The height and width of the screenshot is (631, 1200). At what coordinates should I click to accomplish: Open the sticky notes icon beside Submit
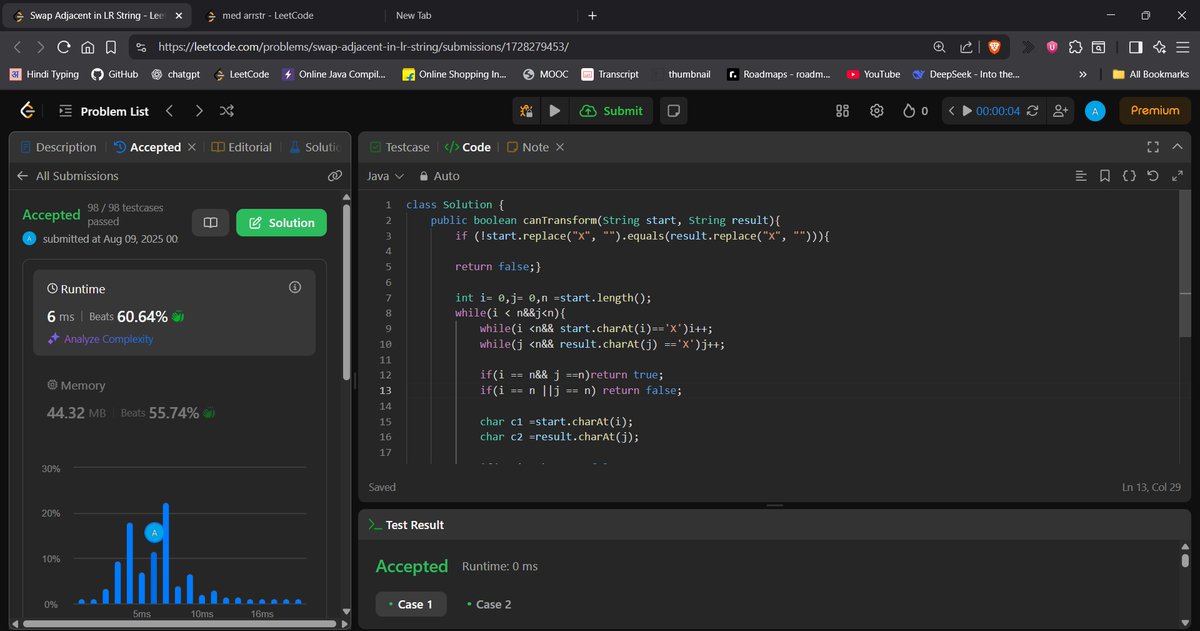coord(674,111)
